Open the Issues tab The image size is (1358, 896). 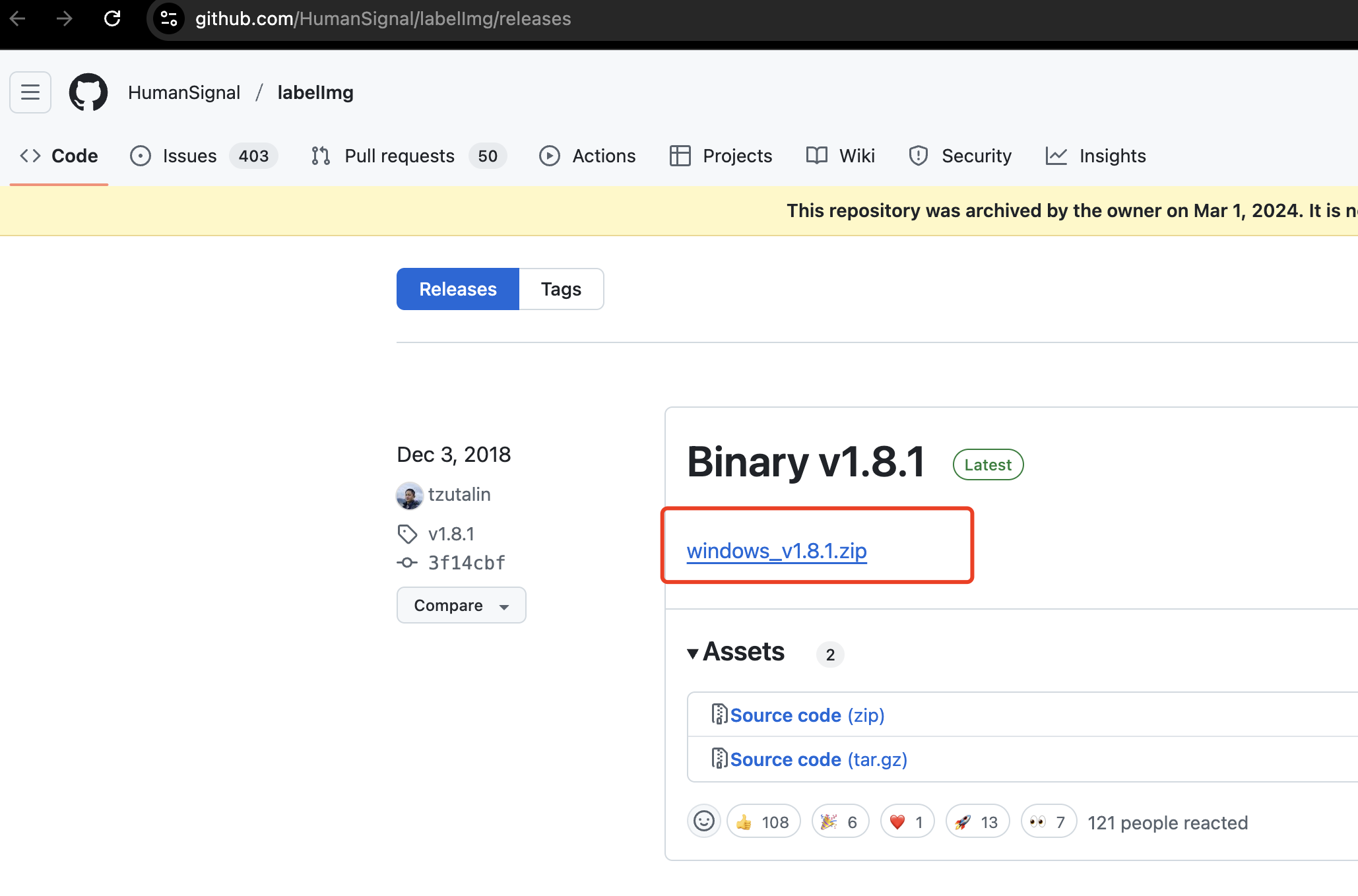tap(203, 156)
